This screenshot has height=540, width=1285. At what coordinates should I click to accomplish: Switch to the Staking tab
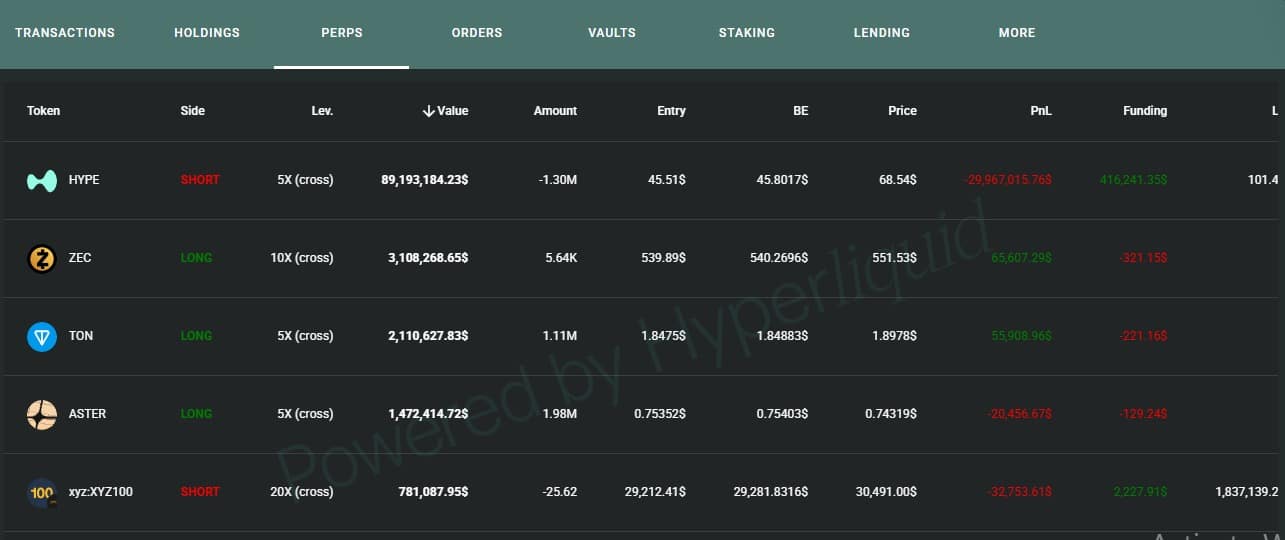(747, 33)
